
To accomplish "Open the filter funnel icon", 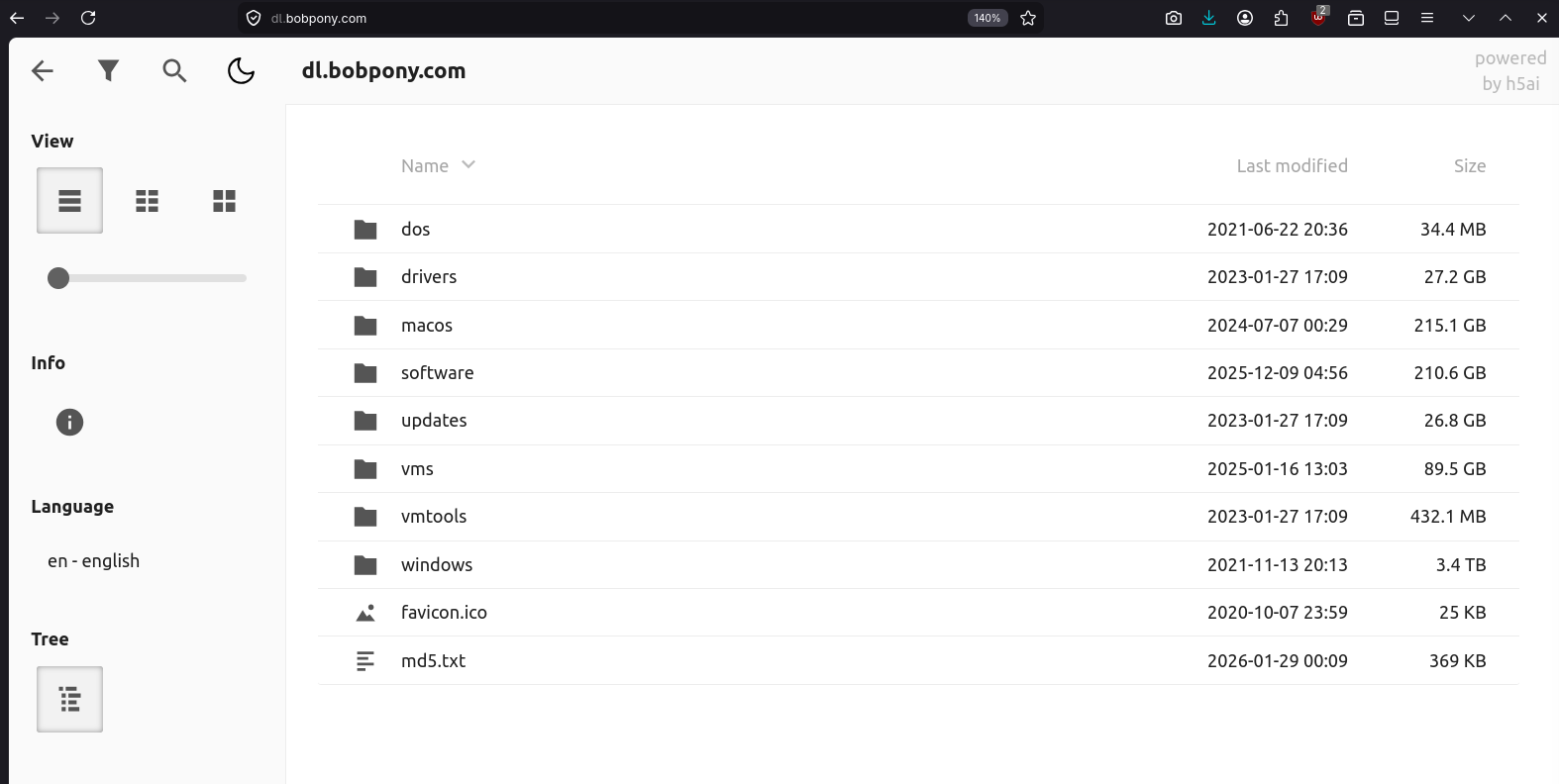I will (109, 70).
